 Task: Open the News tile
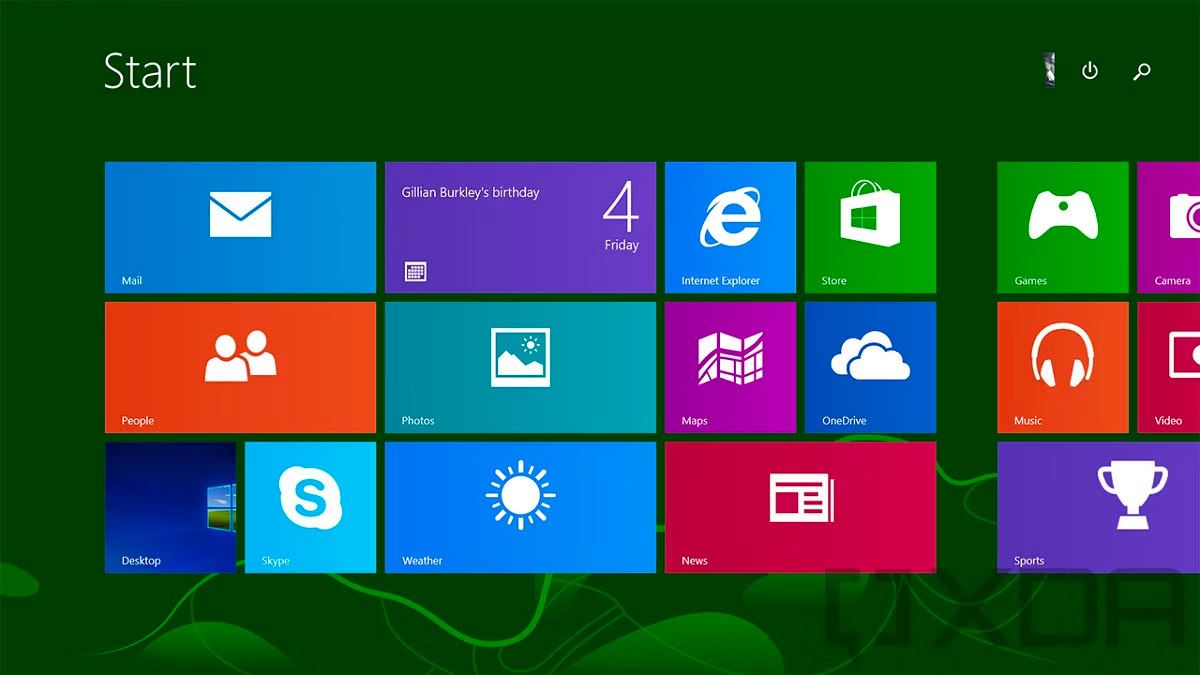click(800, 507)
